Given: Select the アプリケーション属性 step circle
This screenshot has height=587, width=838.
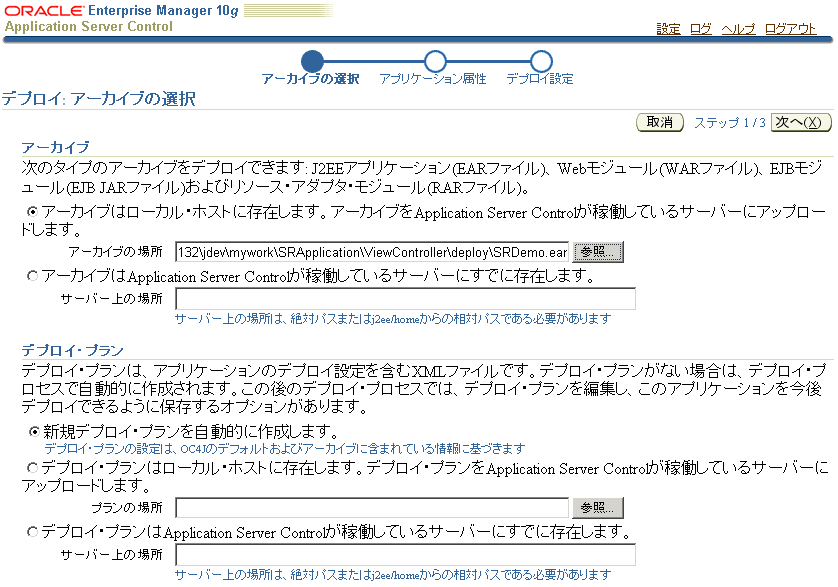Looking at the screenshot, I should click(435, 61).
